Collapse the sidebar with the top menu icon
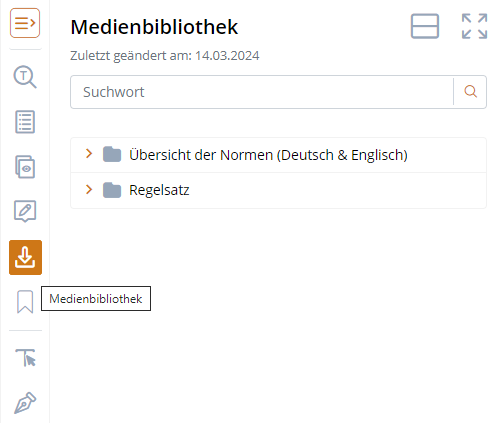503x423 pixels. (x=25, y=23)
